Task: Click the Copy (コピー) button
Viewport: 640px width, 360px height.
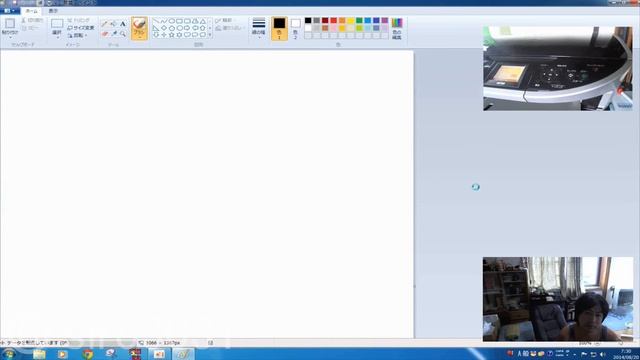Action: [x=30, y=28]
